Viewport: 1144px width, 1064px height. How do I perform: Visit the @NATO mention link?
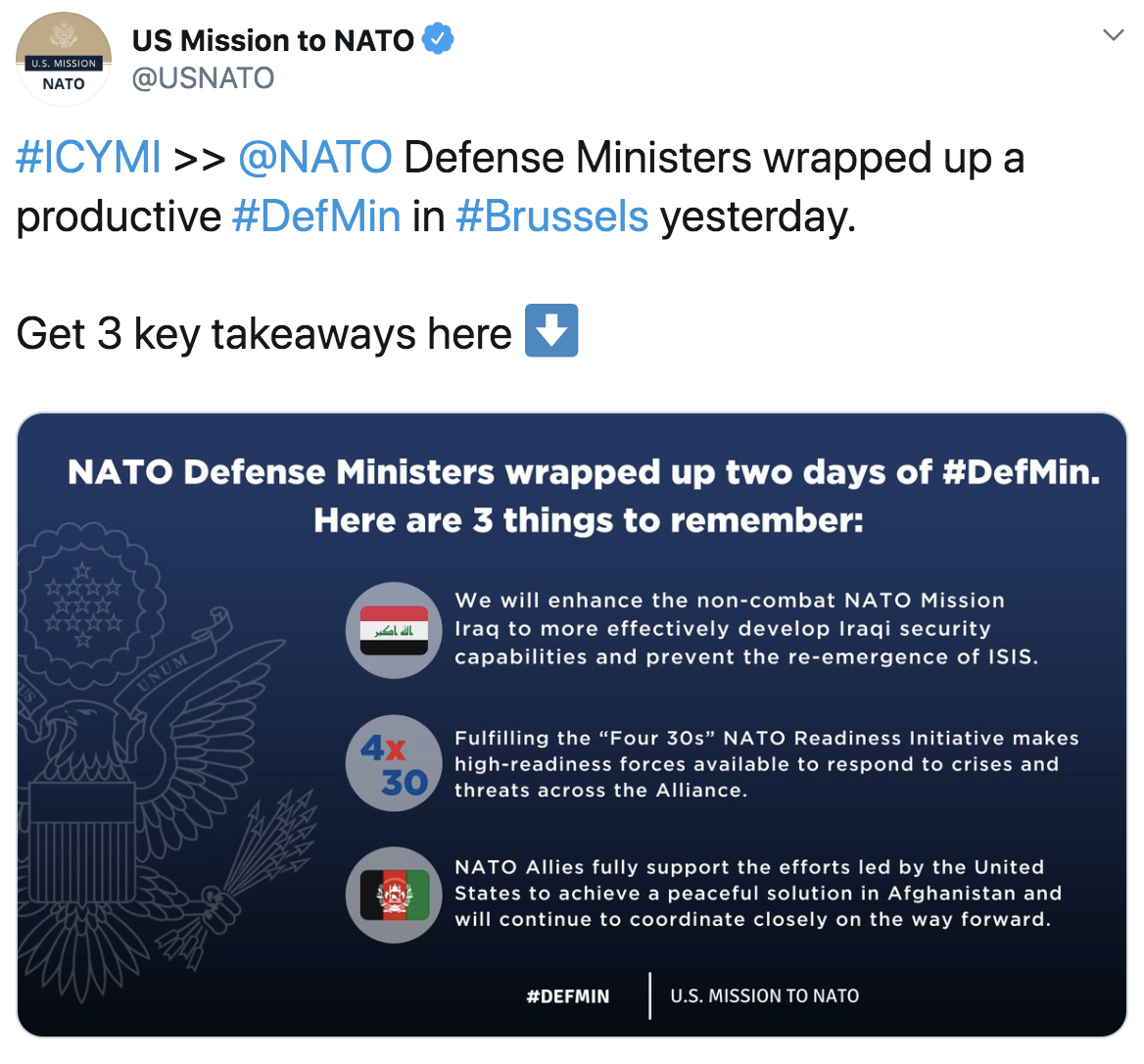pos(314,158)
